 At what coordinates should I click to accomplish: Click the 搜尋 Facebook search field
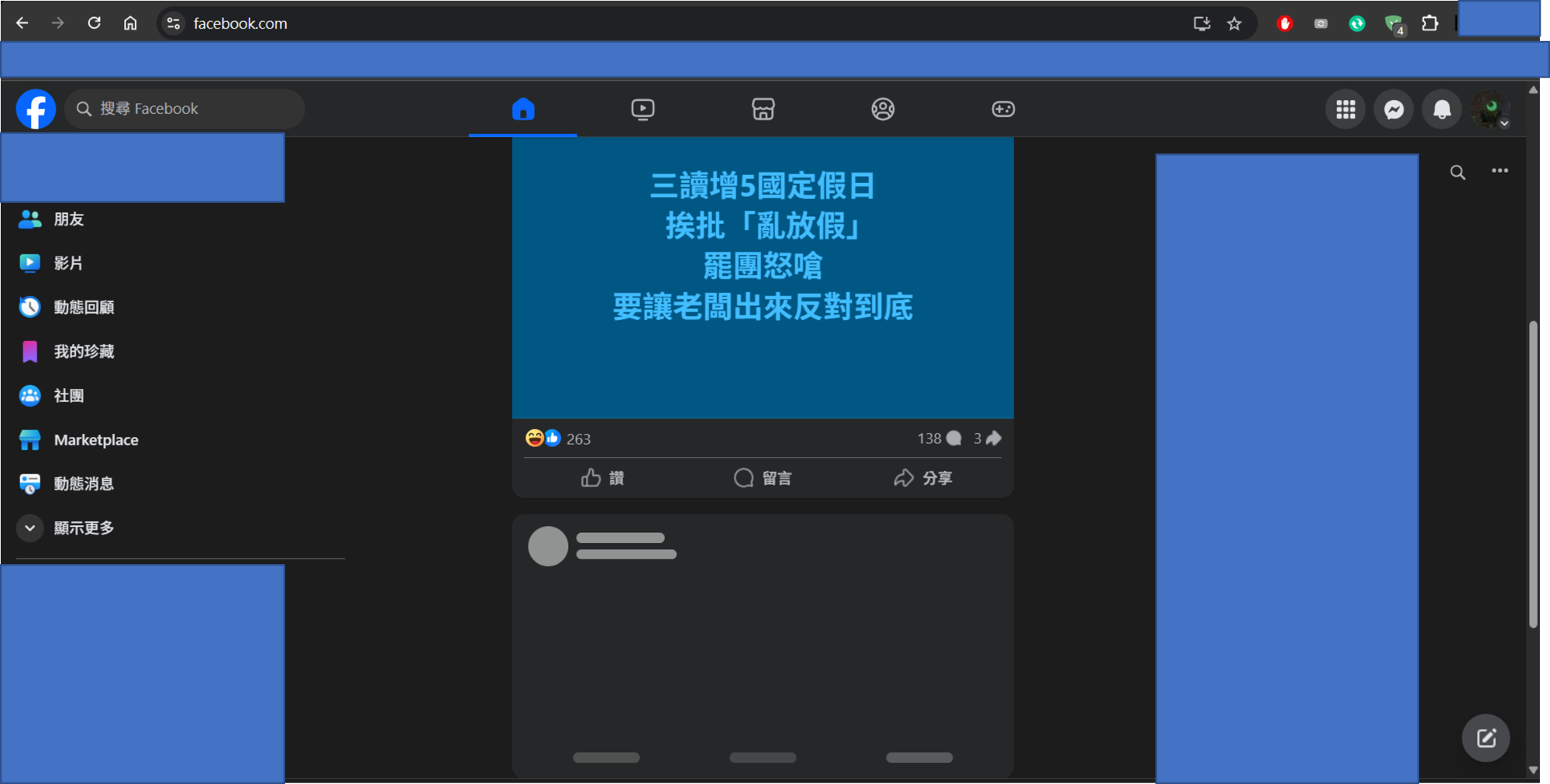(184, 108)
